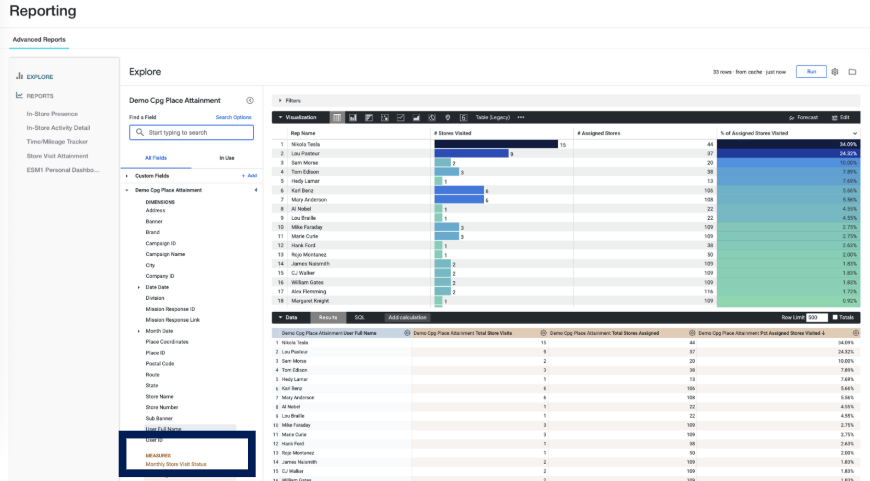The height and width of the screenshot is (481, 870).
Task: Open the explore settings gear
Action: (x=835, y=72)
